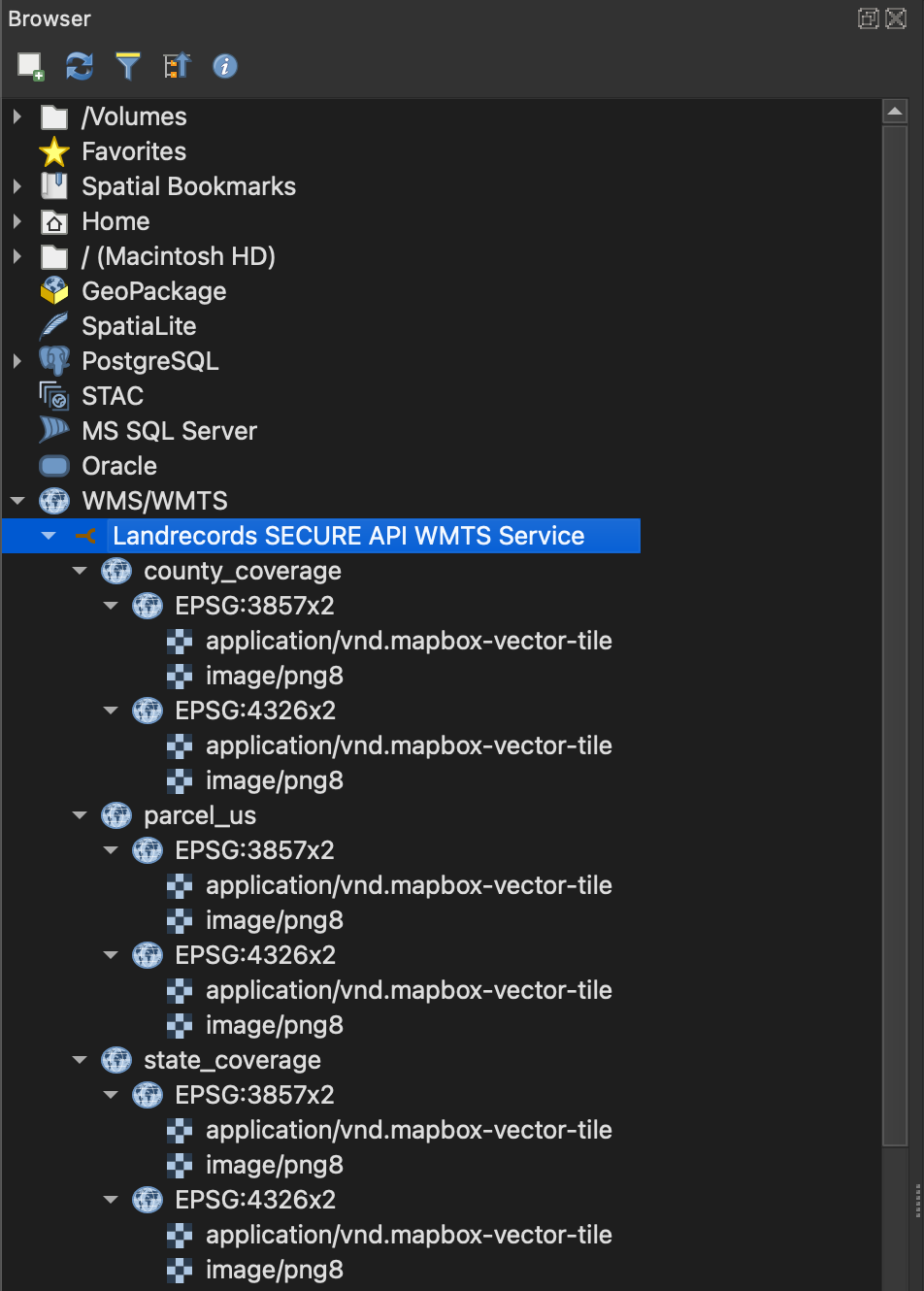The image size is (924, 1291).
Task: Expand the Spatial Bookmarks node
Action: (17, 186)
